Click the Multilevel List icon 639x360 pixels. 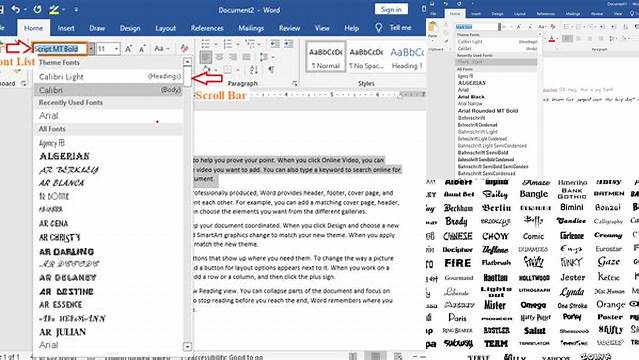(x=250, y=44)
